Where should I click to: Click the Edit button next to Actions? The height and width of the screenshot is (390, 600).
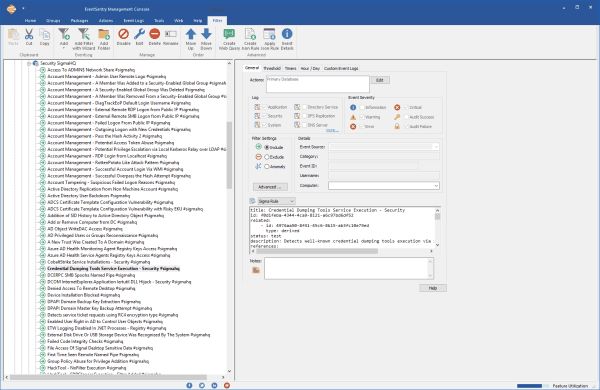click(x=380, y=80)
